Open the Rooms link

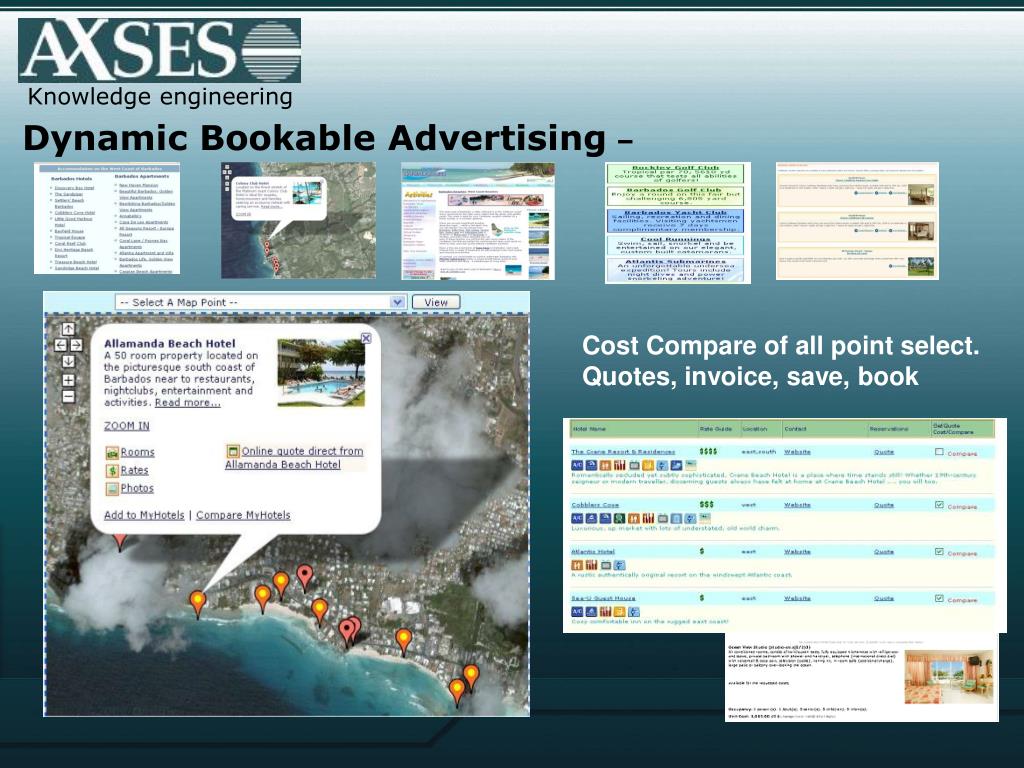point(137,453)
